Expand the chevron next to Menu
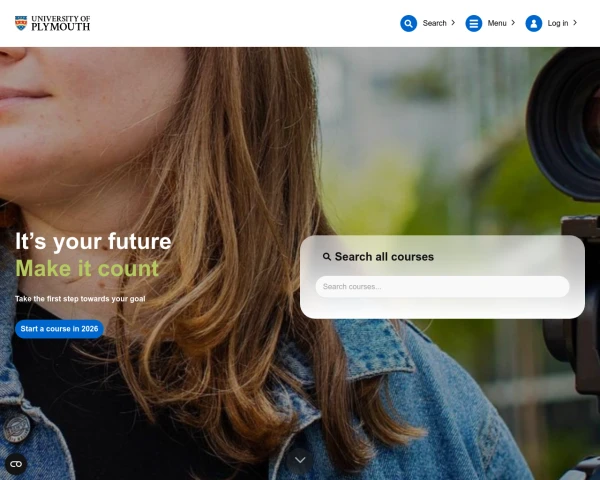Screen dimensions: 600x480 (513, 23)
